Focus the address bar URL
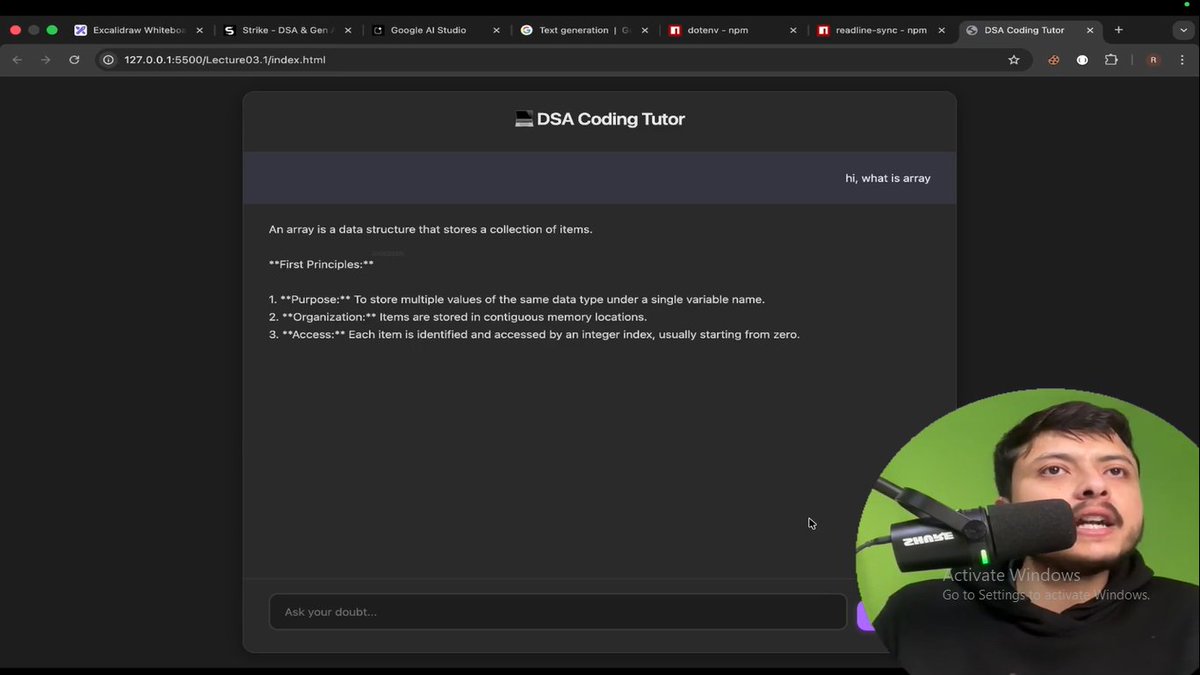 (x=225, y=60)
